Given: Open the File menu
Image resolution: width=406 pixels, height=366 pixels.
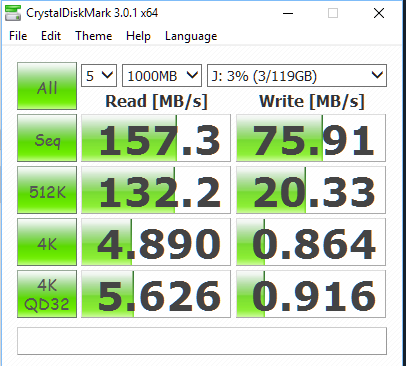Looking at the screenshot, I should coord(18,36).
